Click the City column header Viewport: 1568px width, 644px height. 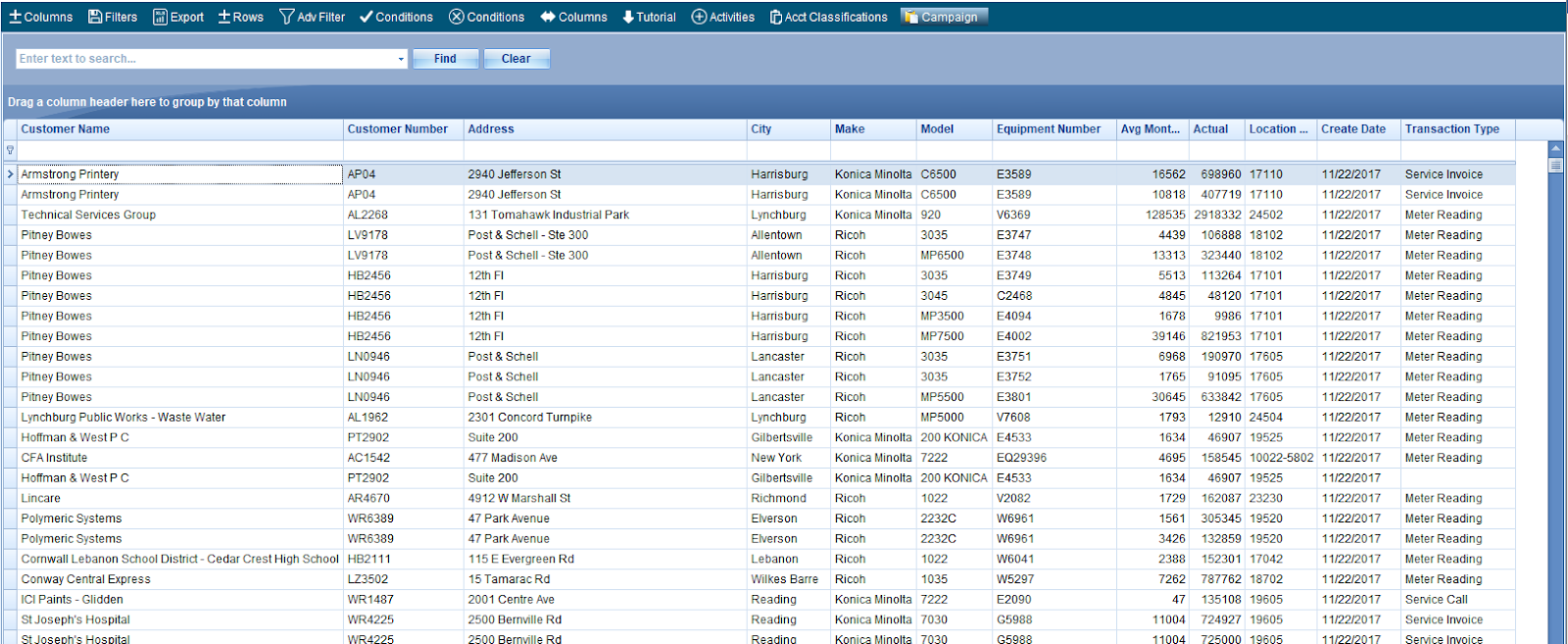(789, 129)
